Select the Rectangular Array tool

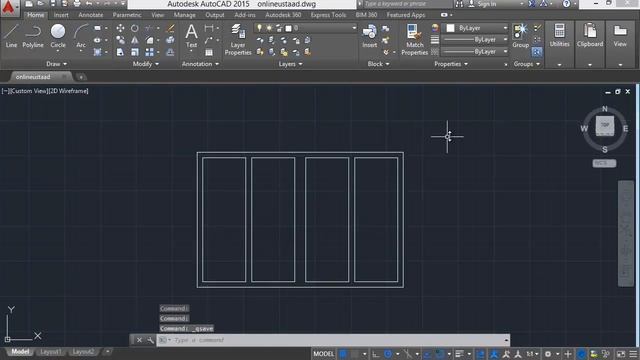(x=149, y=52)
